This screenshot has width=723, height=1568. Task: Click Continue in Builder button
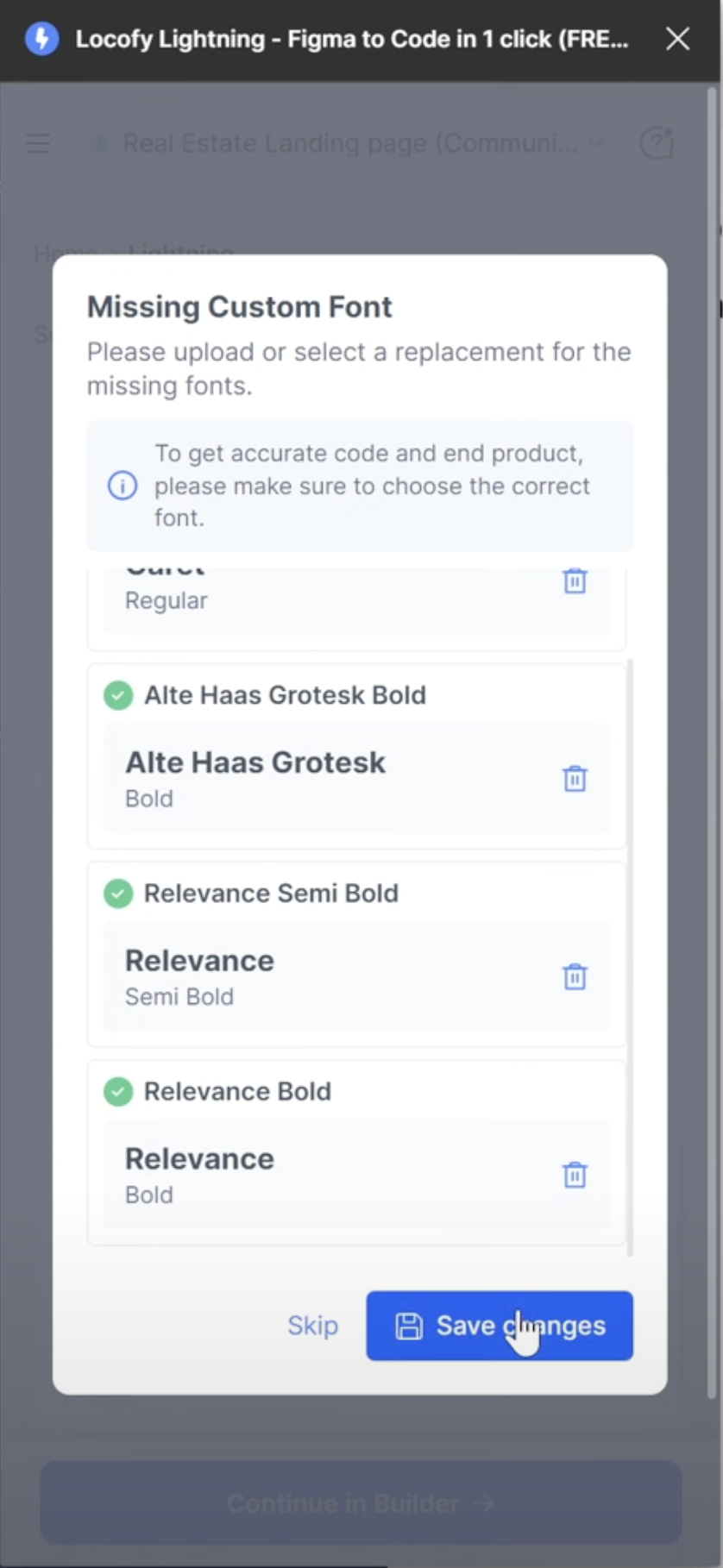[361, 1503]
